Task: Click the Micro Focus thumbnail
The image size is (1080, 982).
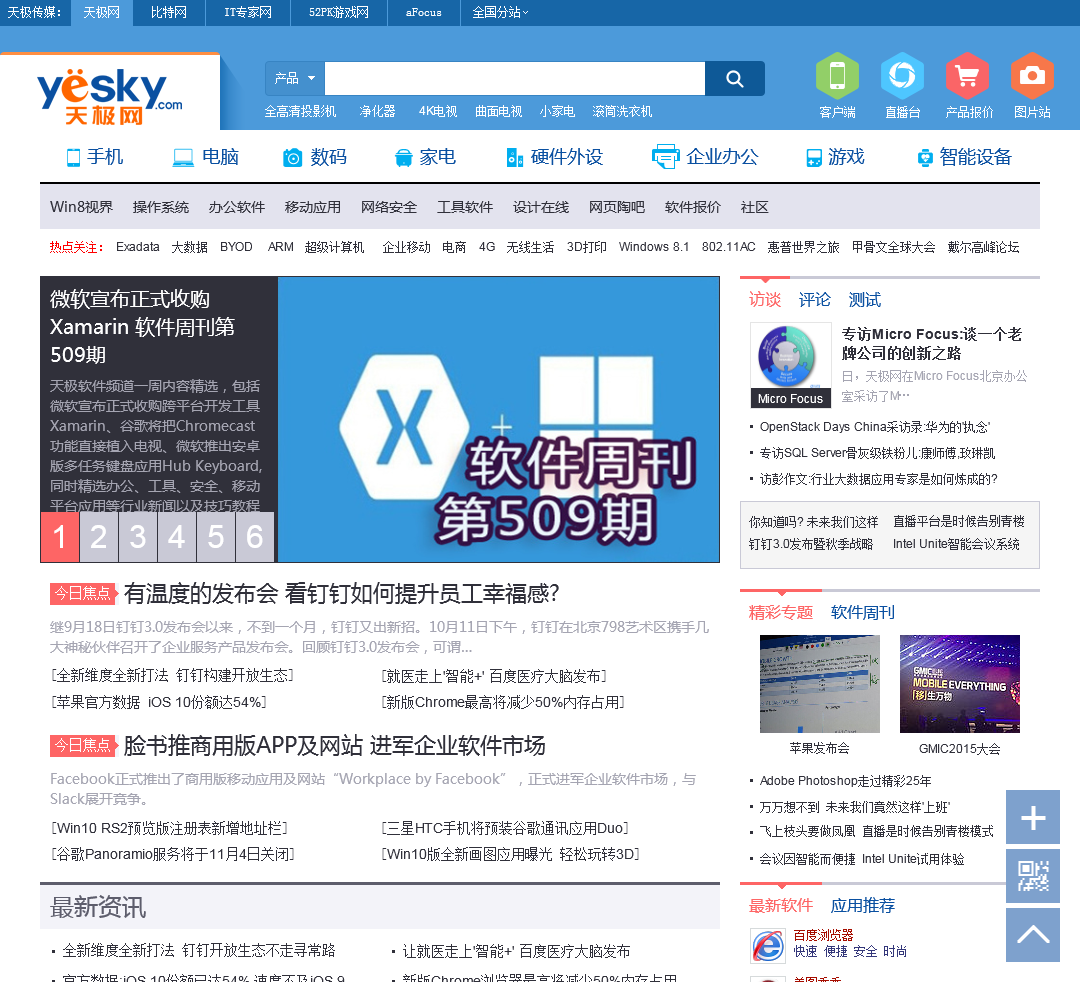Action: pos(790,365)
